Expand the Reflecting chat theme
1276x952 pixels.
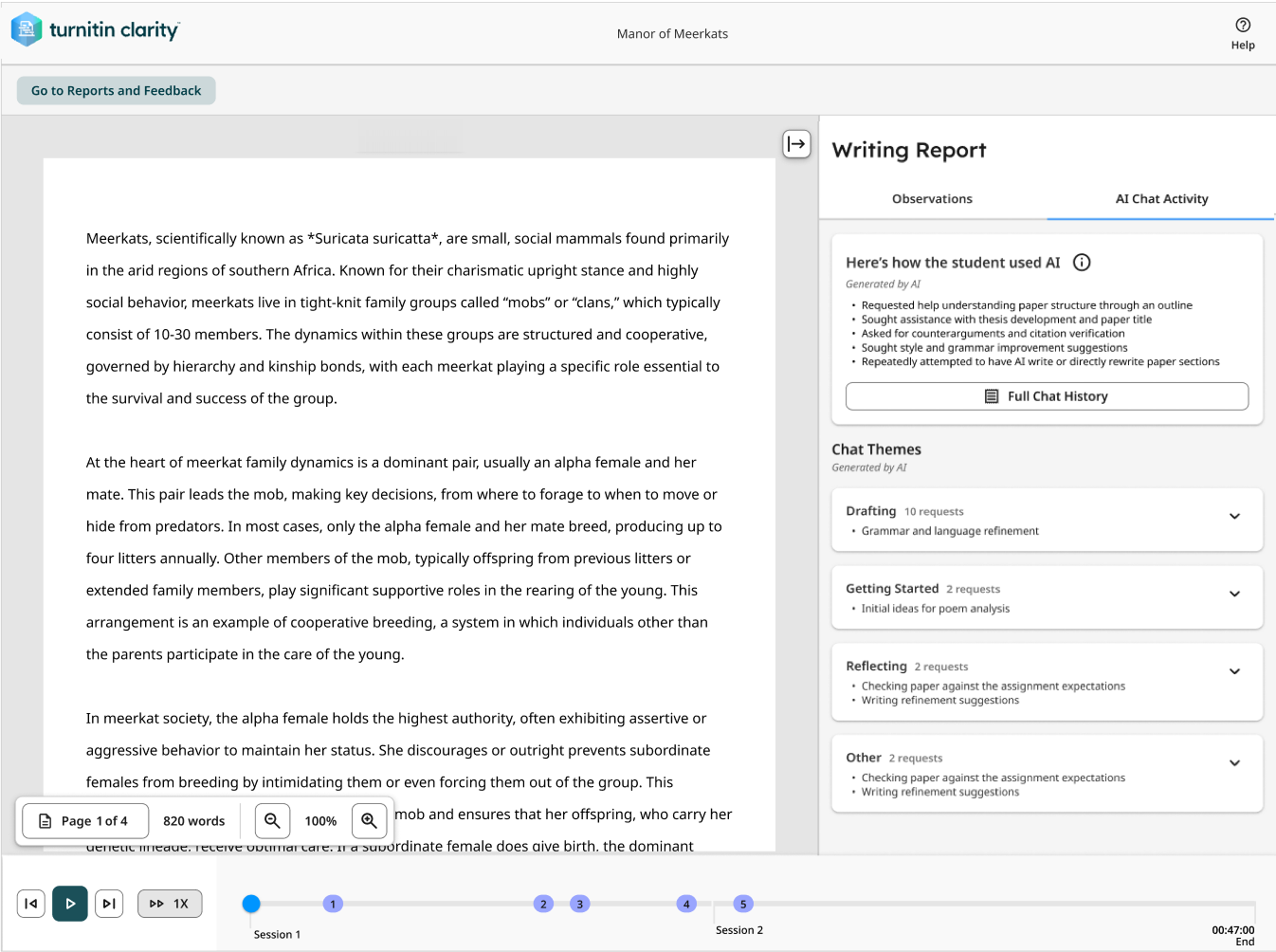1234,671
